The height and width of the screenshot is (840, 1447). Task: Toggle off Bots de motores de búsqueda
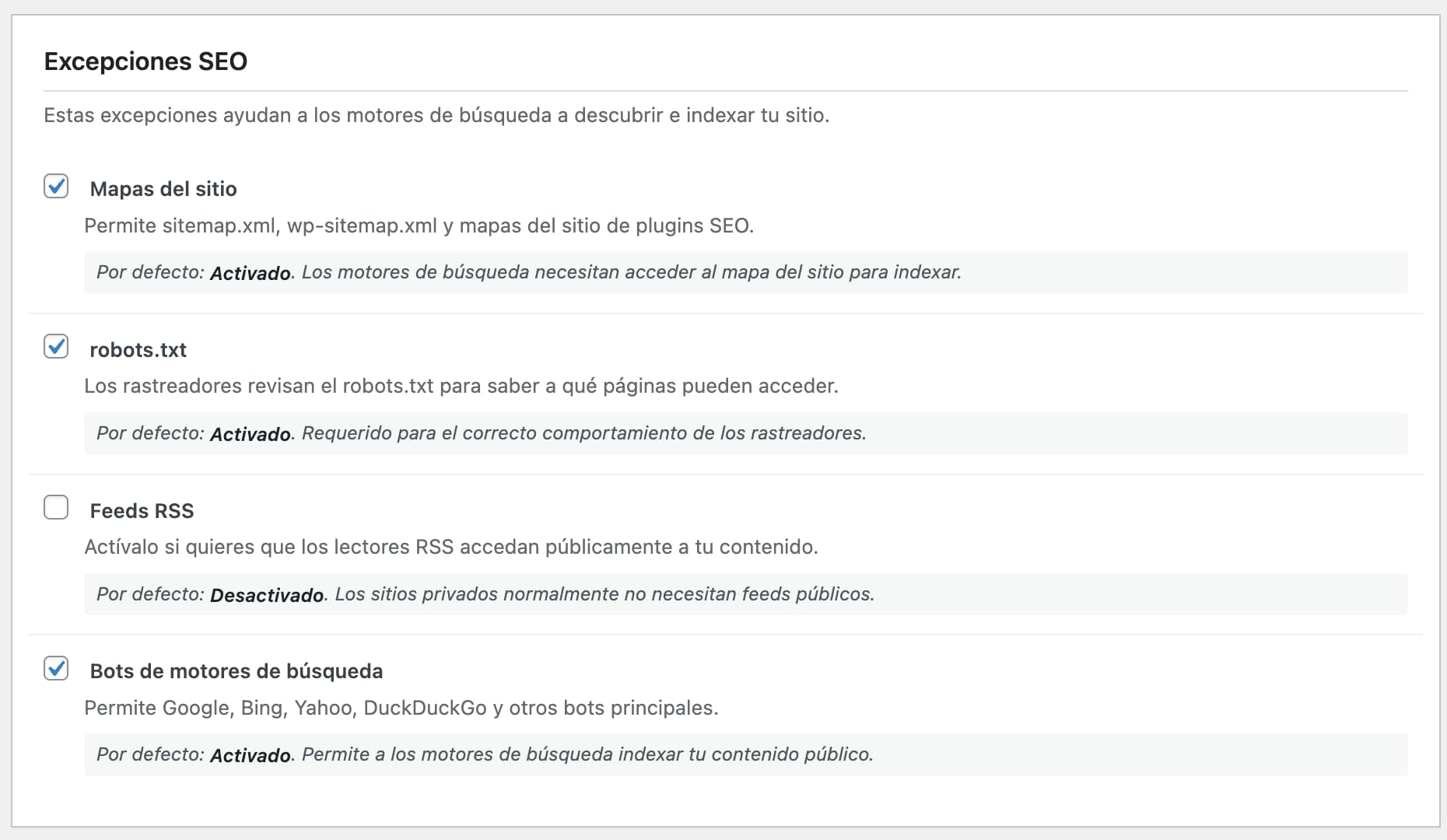[x=56, y=668]
